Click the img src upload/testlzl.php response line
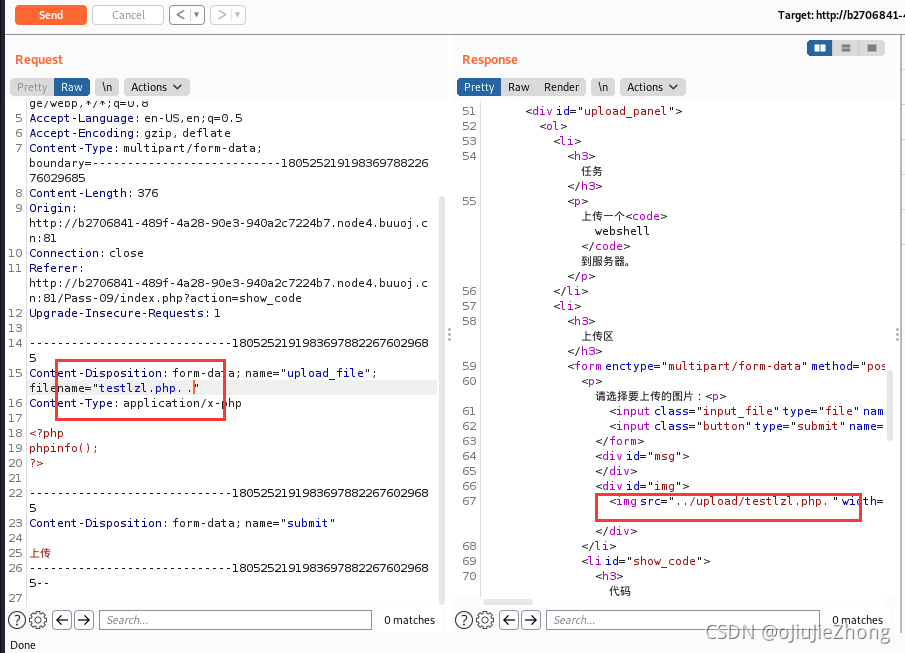Image resolution: width=905 pixels, height=653 pixels. 746,501
